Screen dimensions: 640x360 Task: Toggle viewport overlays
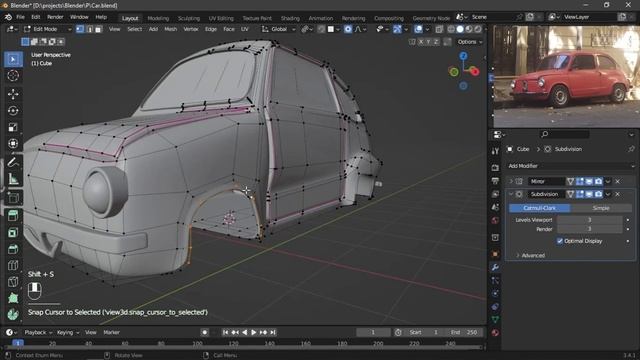coord(418,29)
